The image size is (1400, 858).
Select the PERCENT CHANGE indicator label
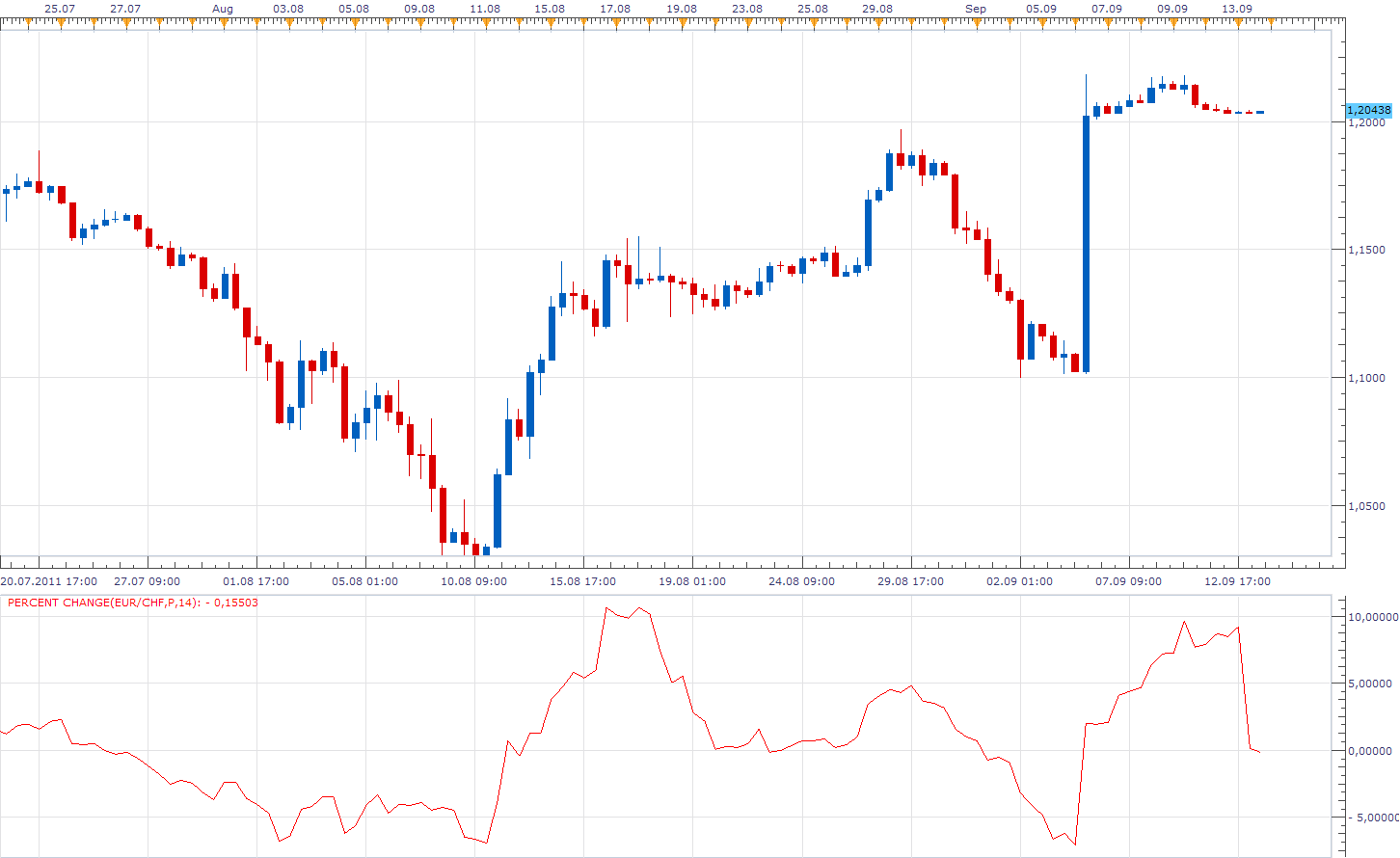(x=133, y=603)
